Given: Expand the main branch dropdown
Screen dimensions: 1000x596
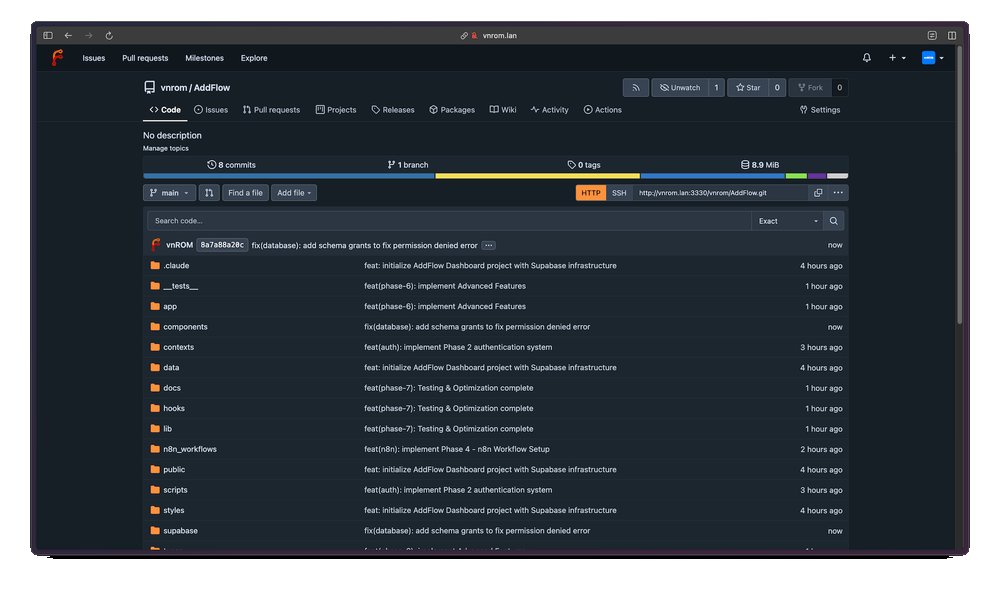Looking at the screenshot, I should point(169,193).
